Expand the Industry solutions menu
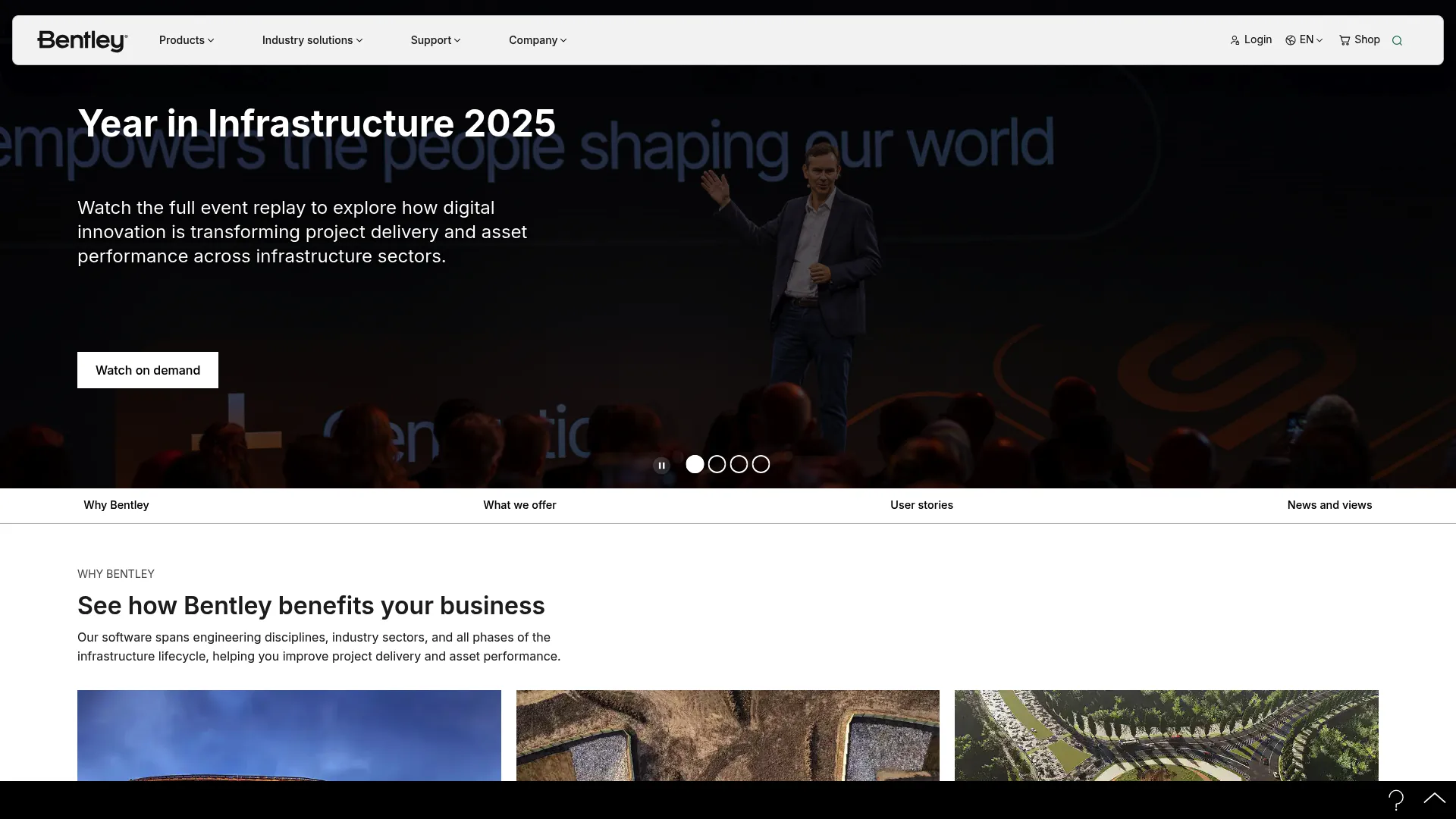 click(x=312, y=40)
